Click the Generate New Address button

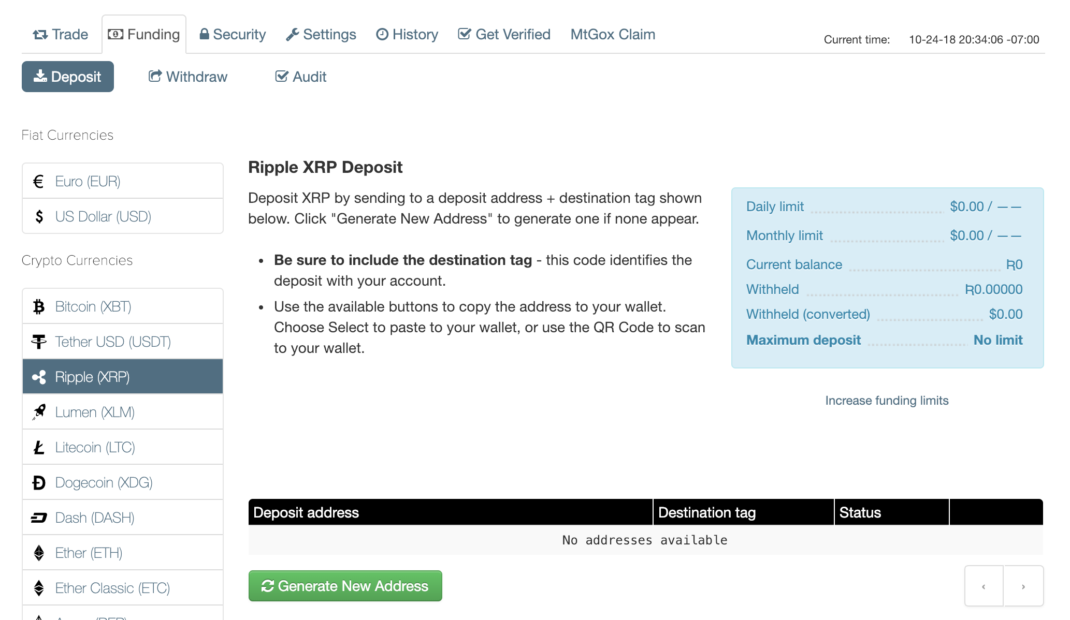click(x=345, y=586)
